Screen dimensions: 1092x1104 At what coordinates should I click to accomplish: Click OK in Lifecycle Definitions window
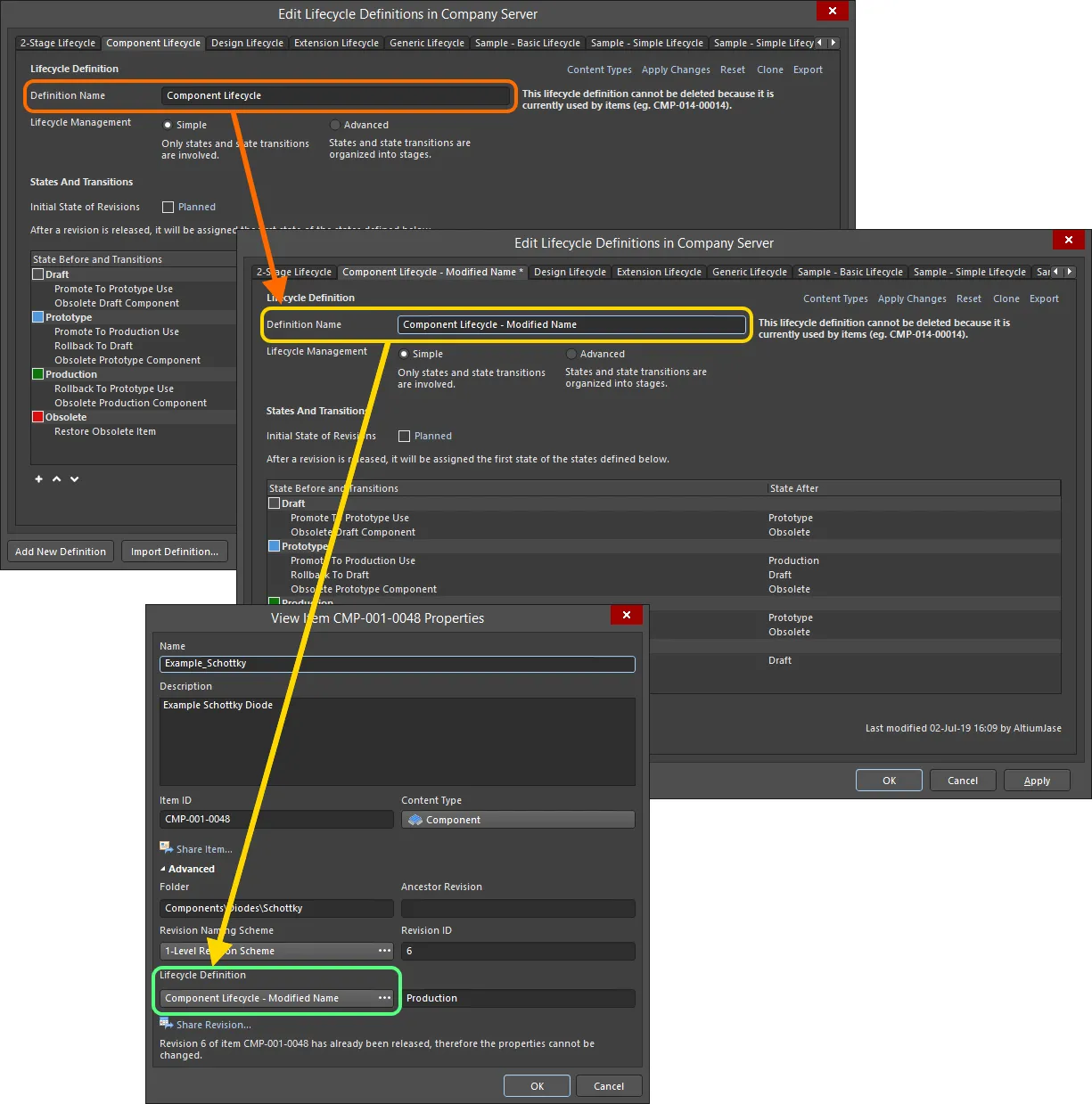click(889, 781)
